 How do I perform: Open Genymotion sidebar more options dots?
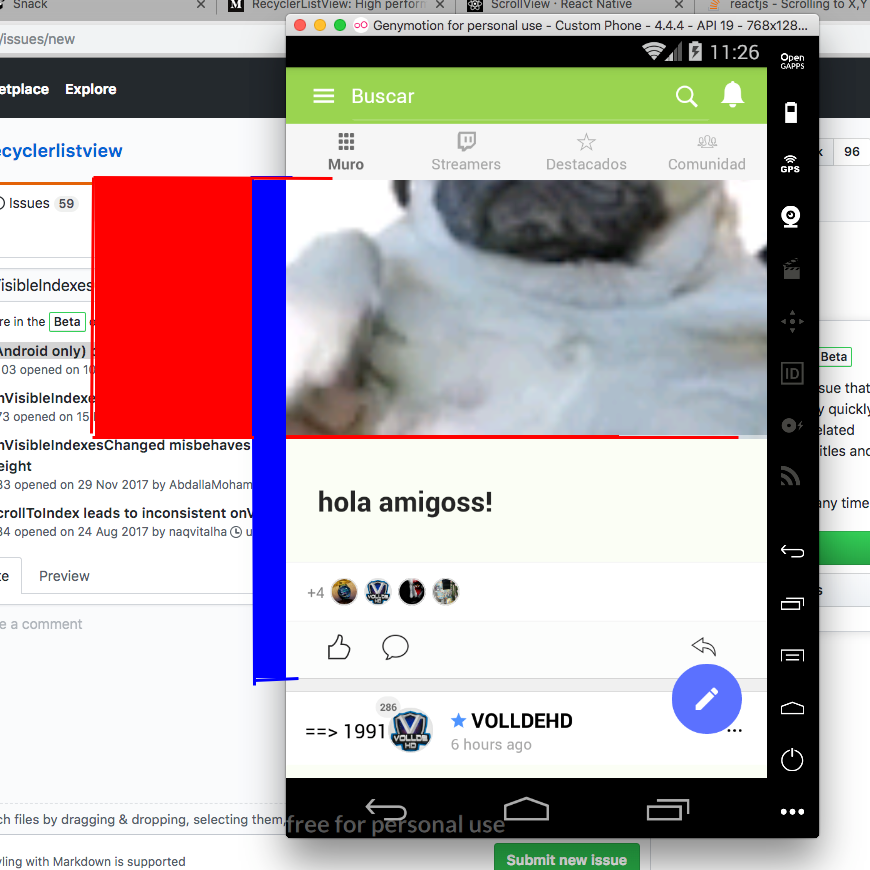click(x=792, y=812)
